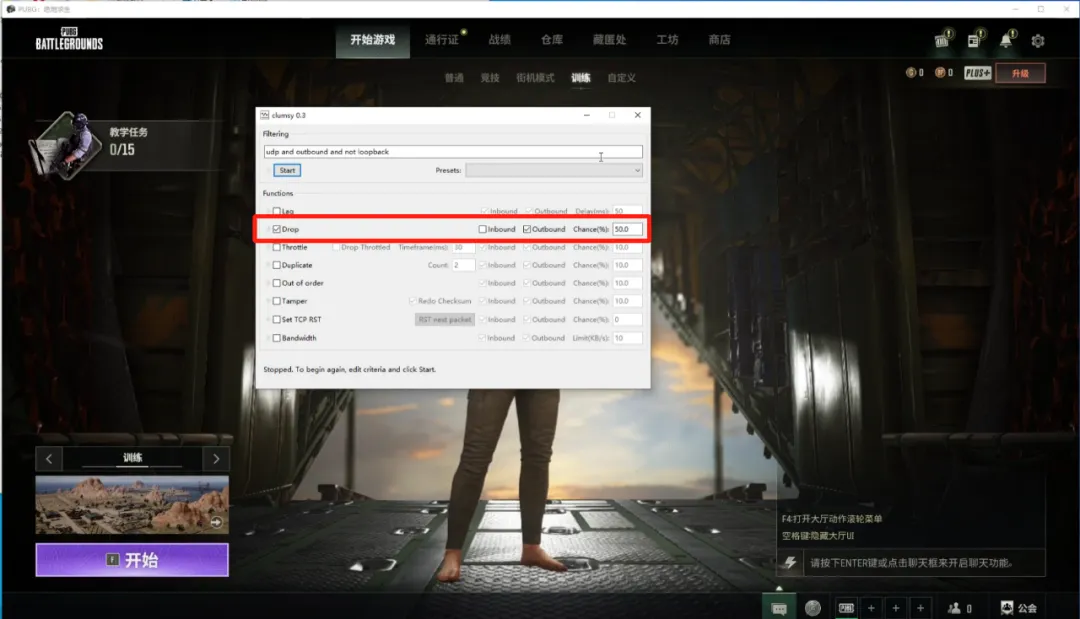Switch to the 仓库 tab
The width and height of the screenshot is (1080, 619).
(x=552, y=40)
